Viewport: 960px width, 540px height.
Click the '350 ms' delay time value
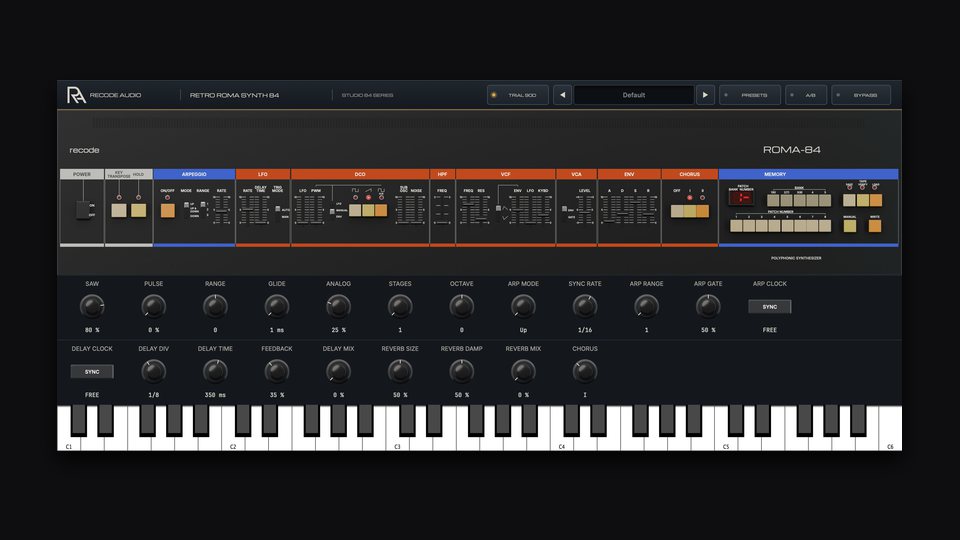(215, 395)
